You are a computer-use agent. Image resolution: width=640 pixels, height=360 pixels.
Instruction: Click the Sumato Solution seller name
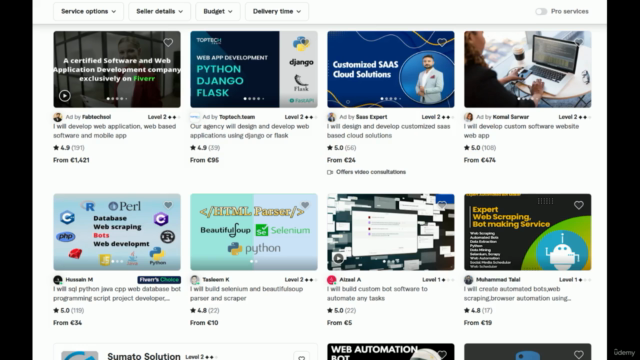144,356
